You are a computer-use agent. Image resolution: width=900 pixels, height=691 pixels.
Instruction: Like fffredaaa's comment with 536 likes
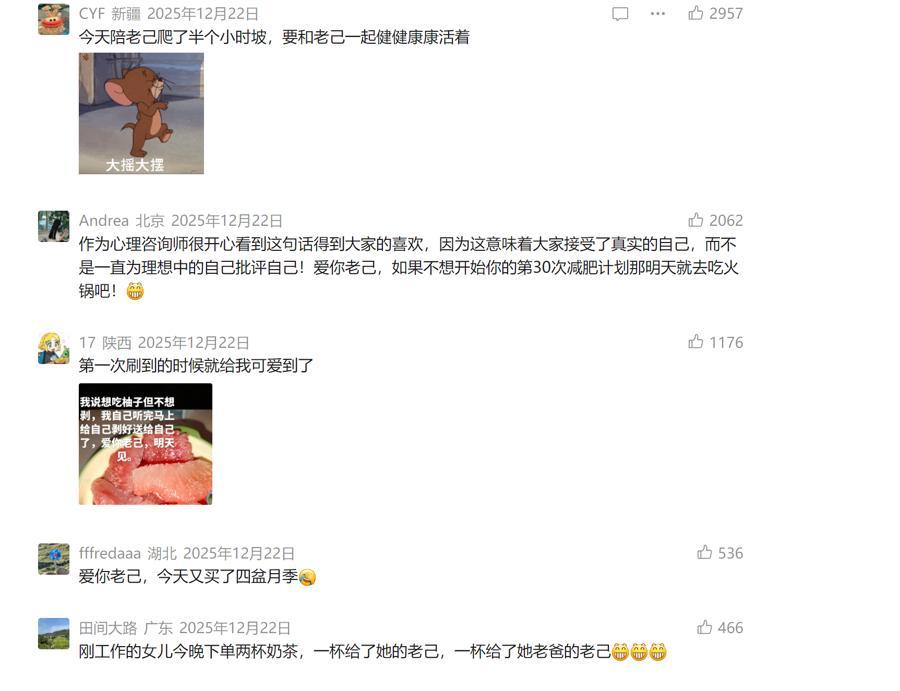click(704, 552)
